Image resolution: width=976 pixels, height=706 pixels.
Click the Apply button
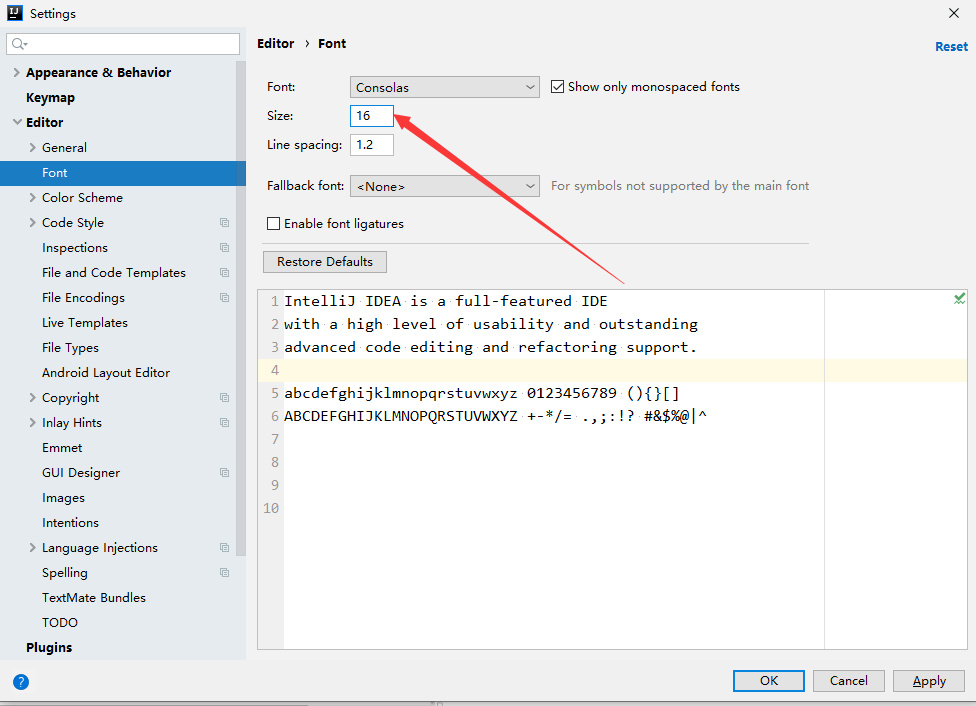[x=929, y=681]
